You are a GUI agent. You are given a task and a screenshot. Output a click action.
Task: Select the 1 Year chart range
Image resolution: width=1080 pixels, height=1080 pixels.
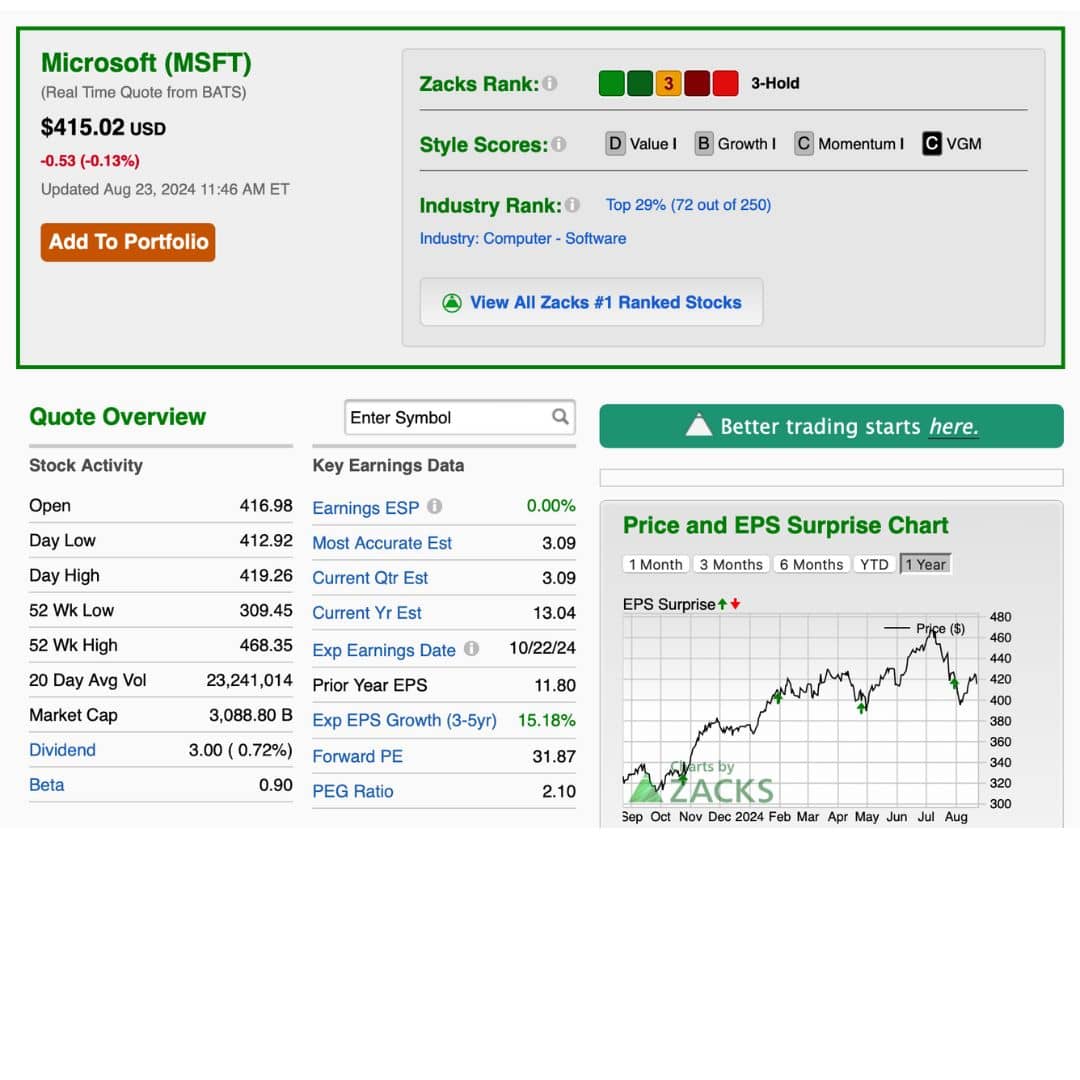925,564
